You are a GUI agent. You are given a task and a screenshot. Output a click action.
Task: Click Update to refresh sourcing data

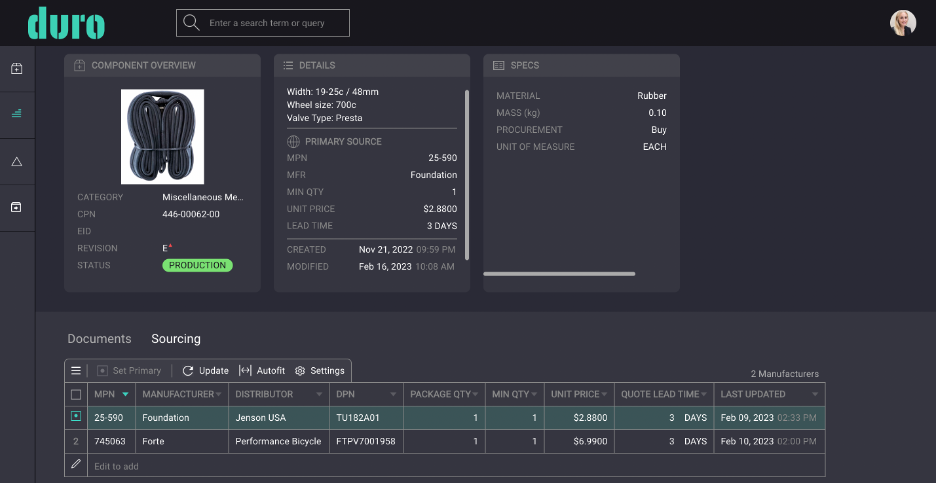205,371
